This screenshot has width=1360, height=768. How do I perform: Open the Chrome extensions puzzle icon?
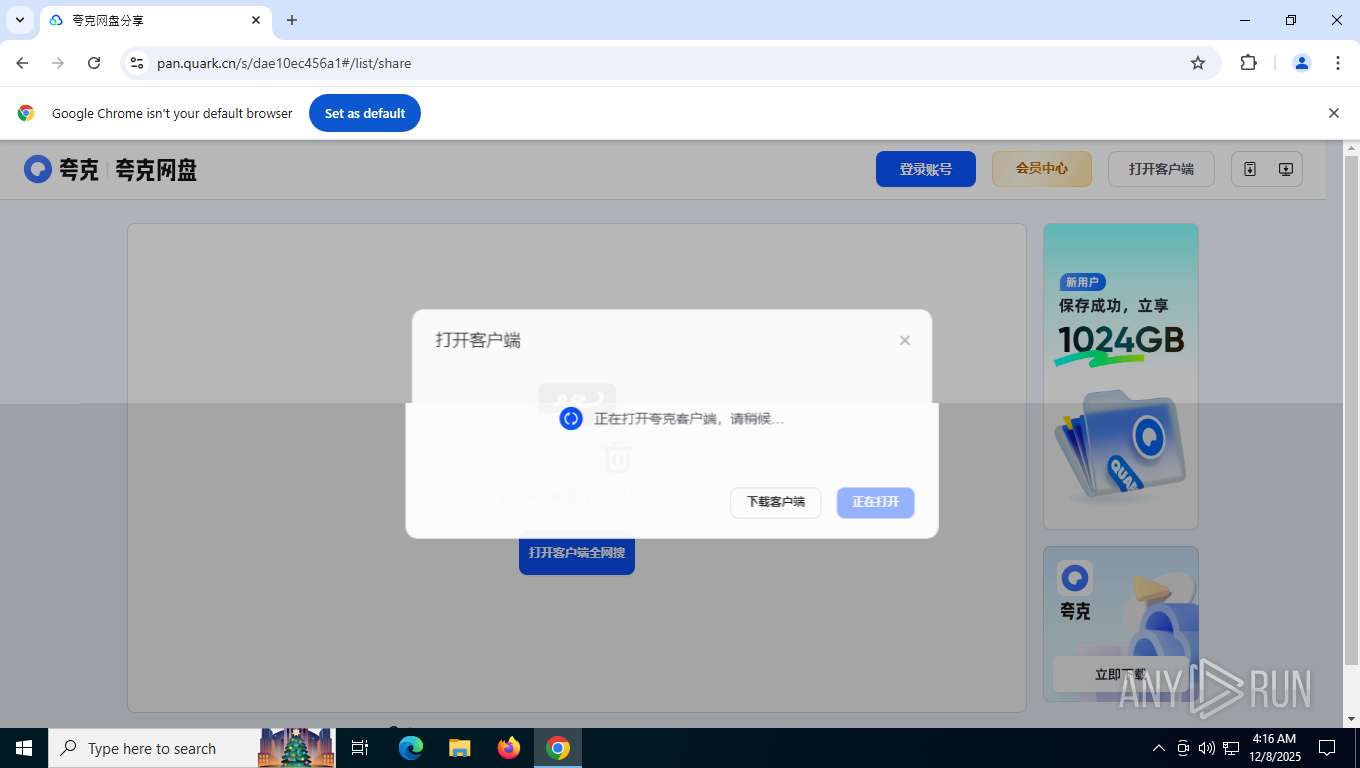click(x=1248, y=63)
